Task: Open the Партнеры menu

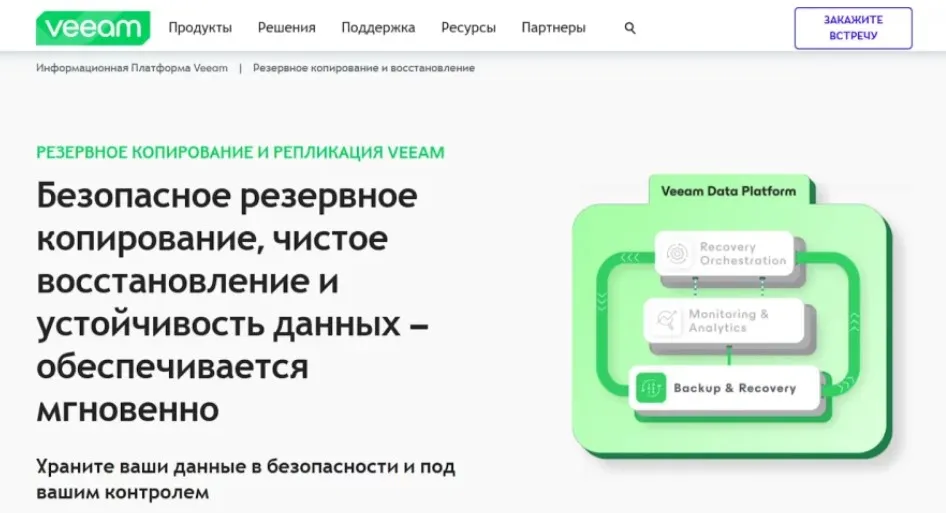Action: click(x=553, y=28)
